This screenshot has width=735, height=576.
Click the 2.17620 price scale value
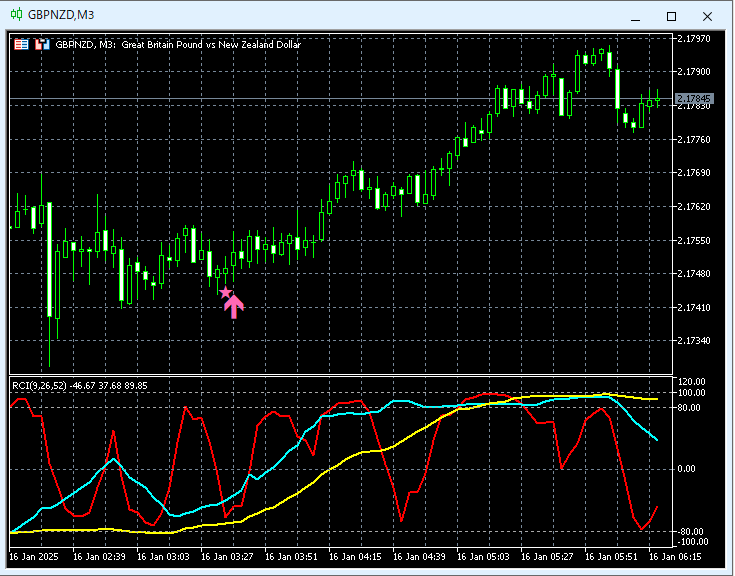pyautogui.click(x=694, y=207)
